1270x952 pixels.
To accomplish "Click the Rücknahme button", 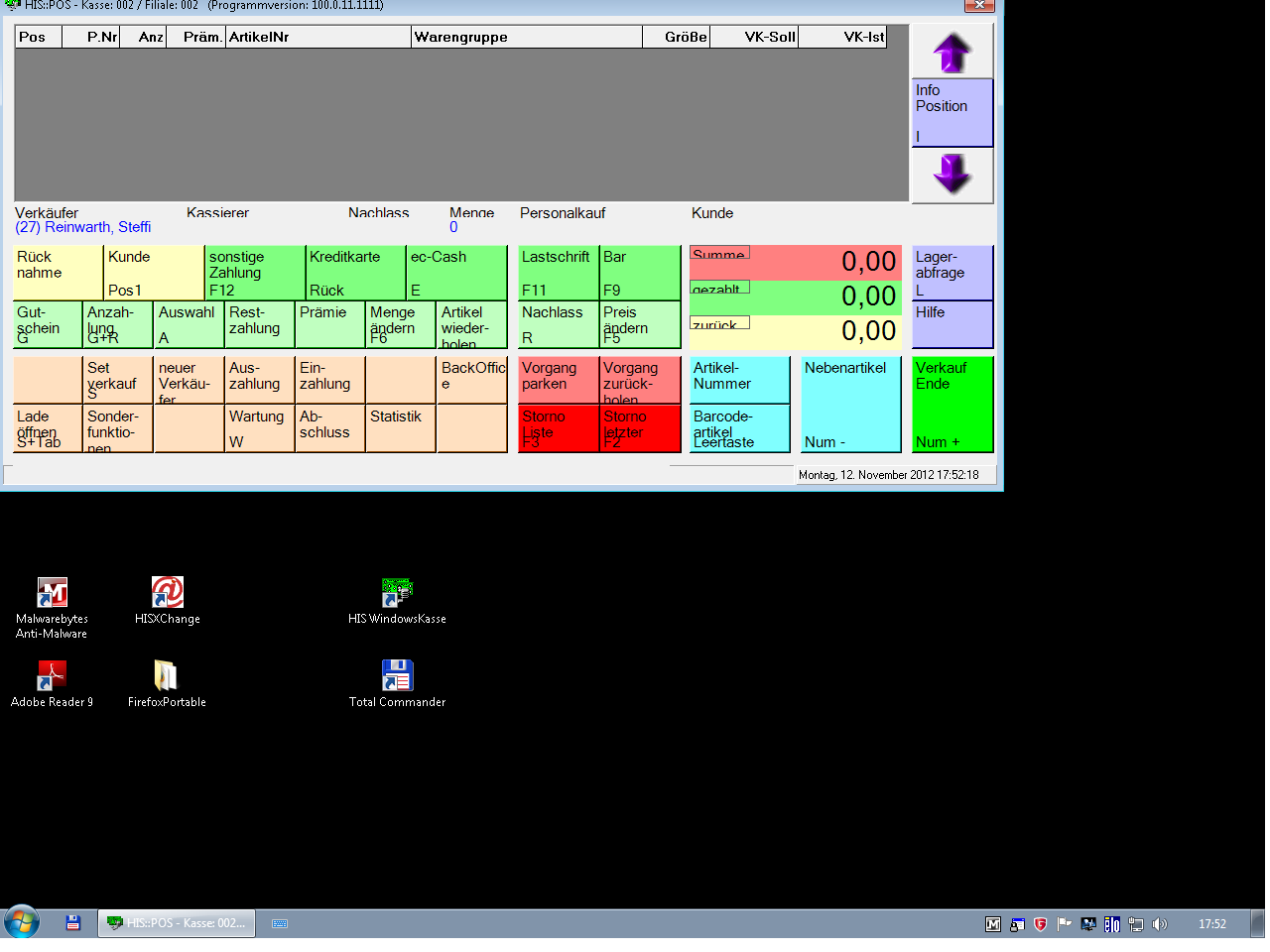I will pyautogui.click(x=59, y=273).
